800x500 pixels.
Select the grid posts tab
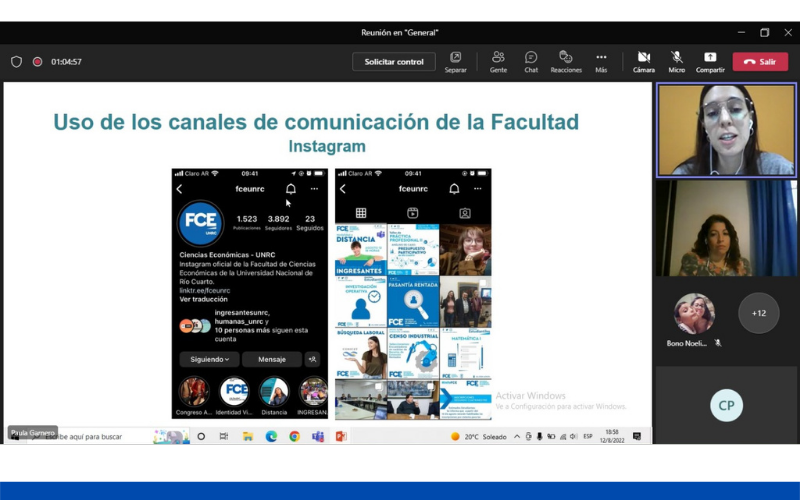pos(361,213)
